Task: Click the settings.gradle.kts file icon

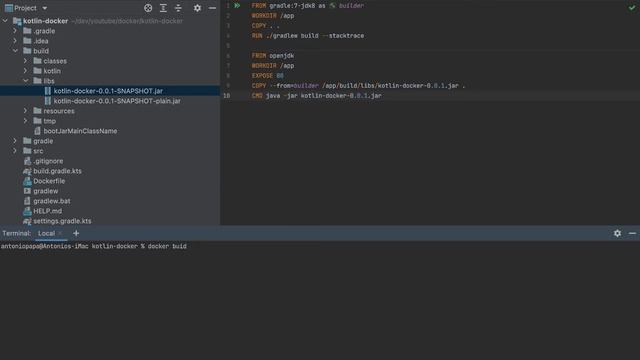Action: (x=27, y=221)
